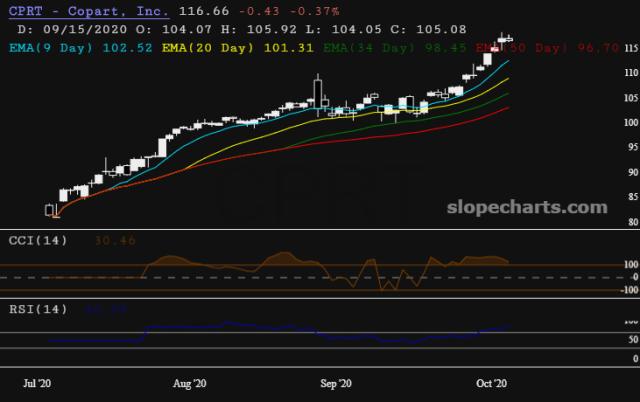Click the Sep '20 date axis label
Viewport: 640px width, 402px height.
click(x=337, y=383)
